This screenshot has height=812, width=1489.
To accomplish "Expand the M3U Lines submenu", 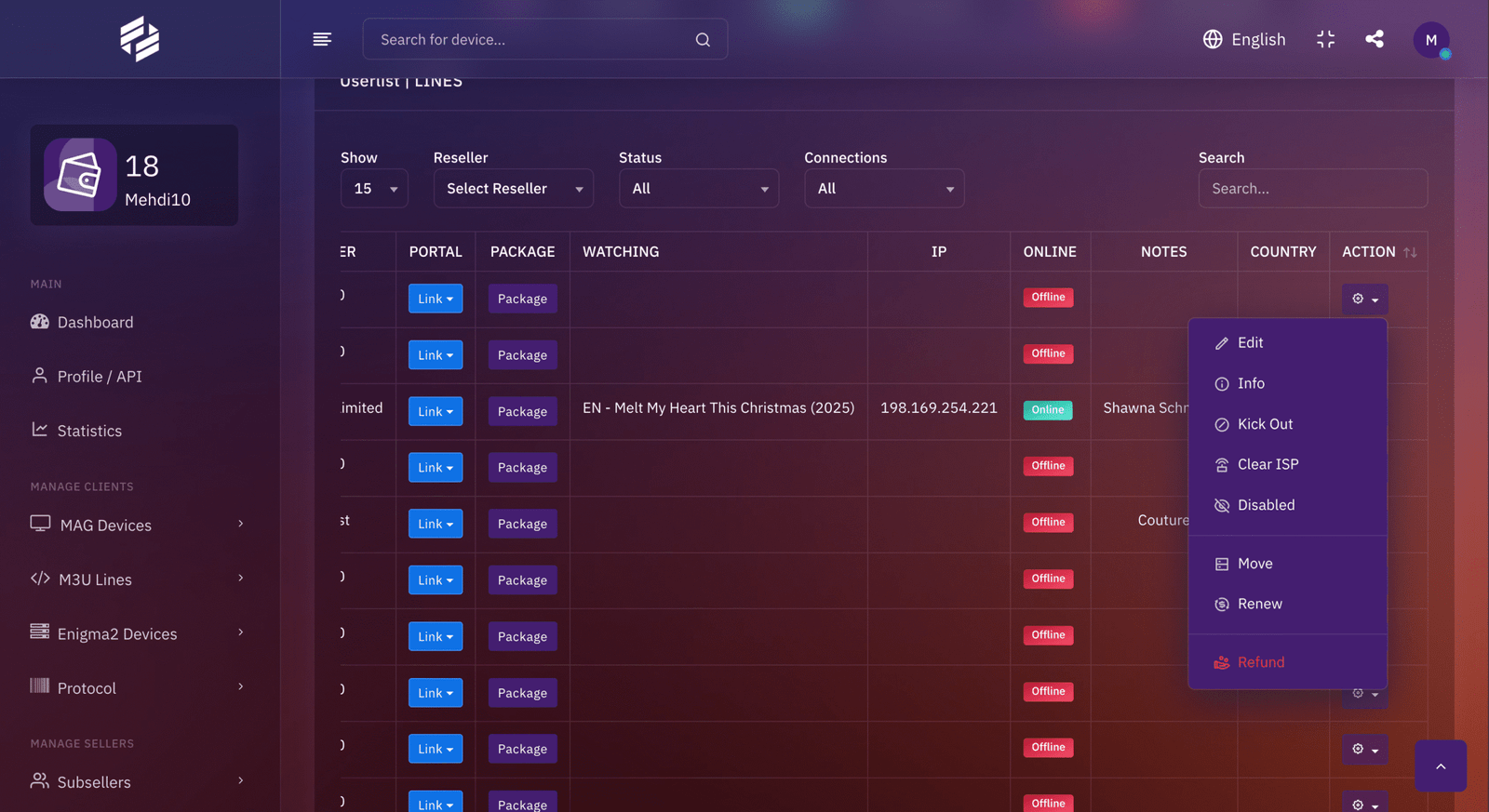I will tap(241, 578).
